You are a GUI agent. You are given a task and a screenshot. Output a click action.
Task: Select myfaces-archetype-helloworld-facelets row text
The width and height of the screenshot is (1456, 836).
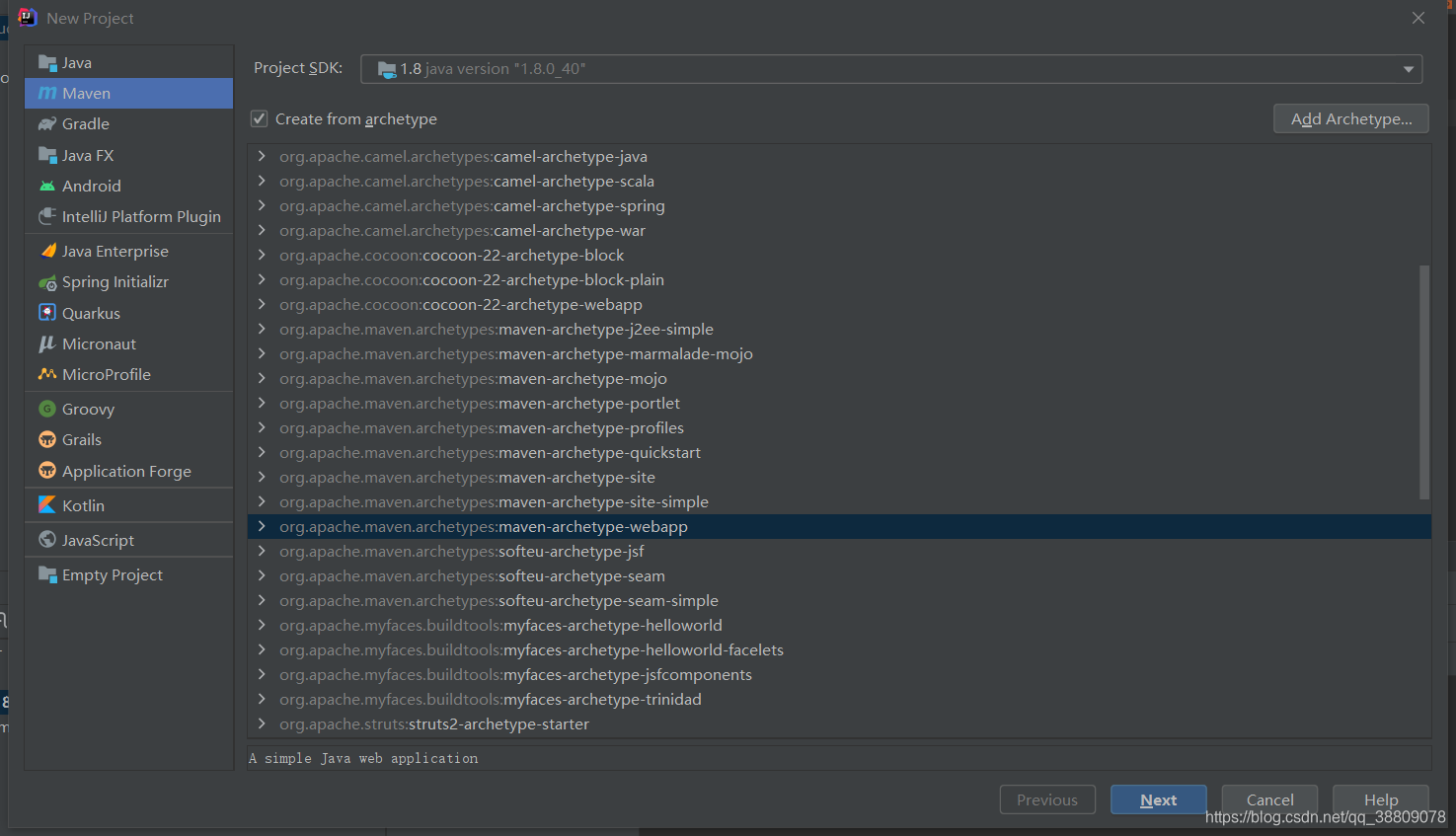click(x=531, y=650)
